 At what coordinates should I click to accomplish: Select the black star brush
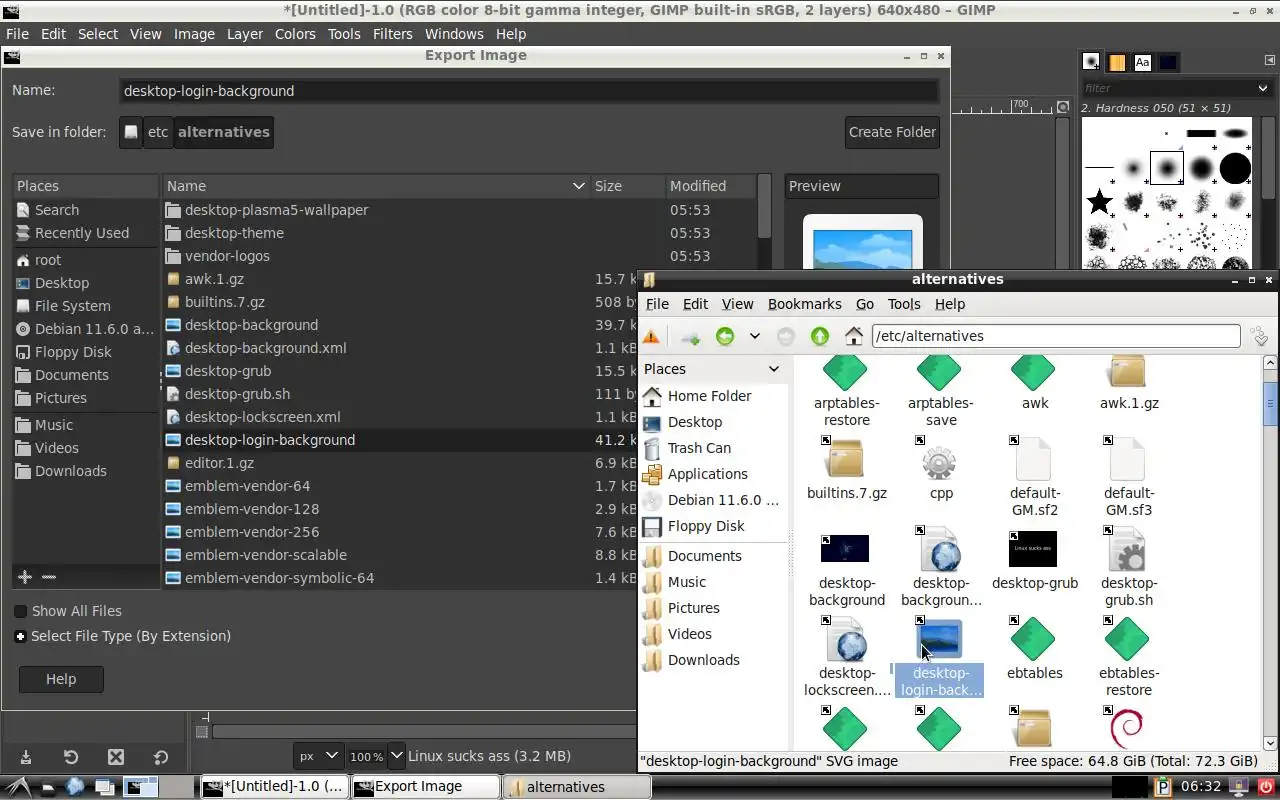(1100, 202)
